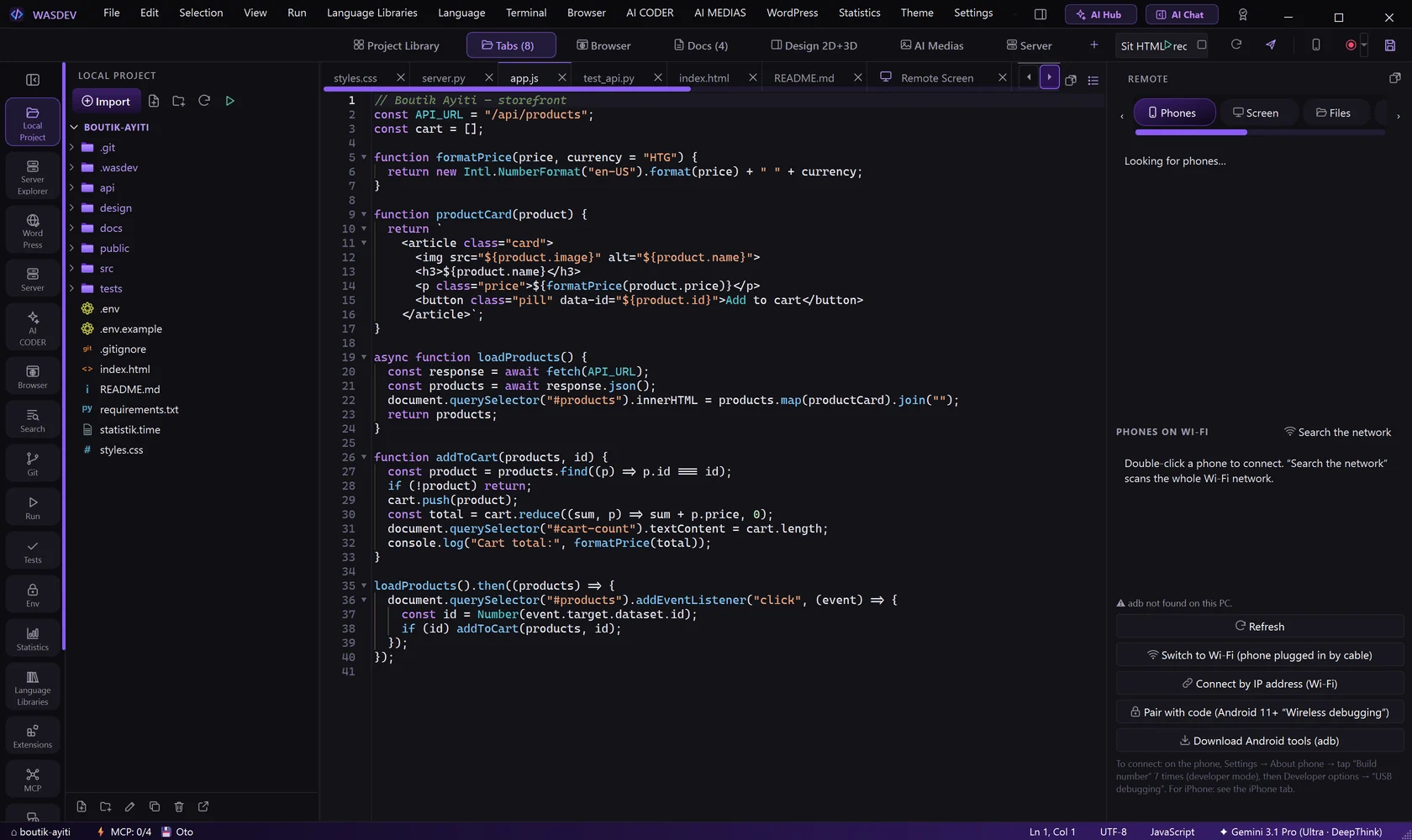Click the purple tab scroll progress bar
This screenshot has height=840, width=1412.
(x=508, y=89)
